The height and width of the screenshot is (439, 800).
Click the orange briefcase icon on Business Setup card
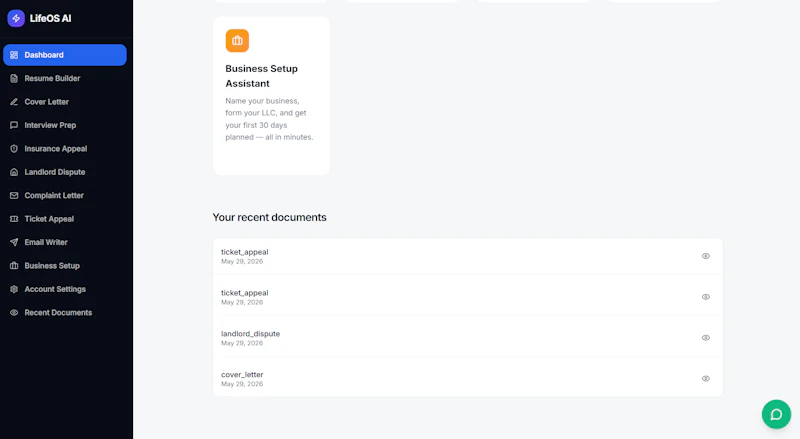click(237, 40)
